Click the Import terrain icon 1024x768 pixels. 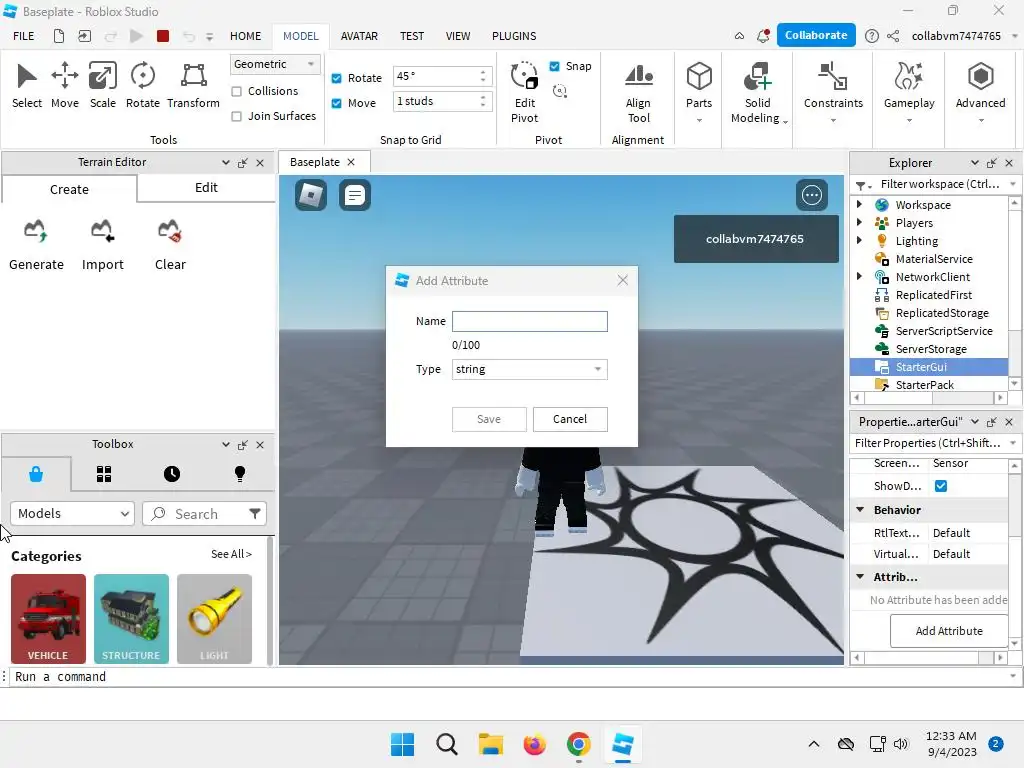(103, 231)
